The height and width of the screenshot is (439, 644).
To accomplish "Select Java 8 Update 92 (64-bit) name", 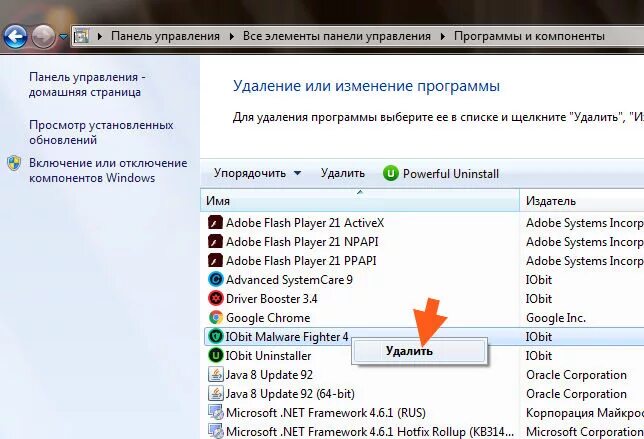I will [290, 393].
